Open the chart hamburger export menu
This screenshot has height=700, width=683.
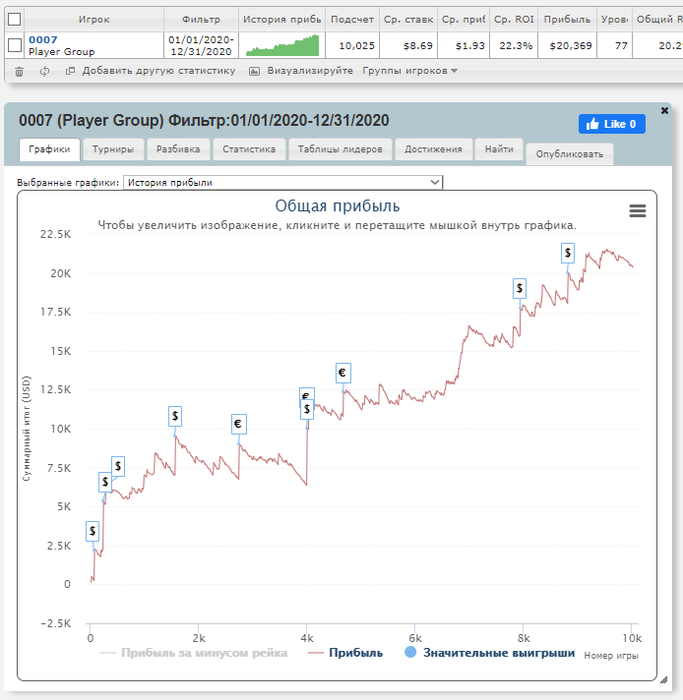(x=637, y=211)
